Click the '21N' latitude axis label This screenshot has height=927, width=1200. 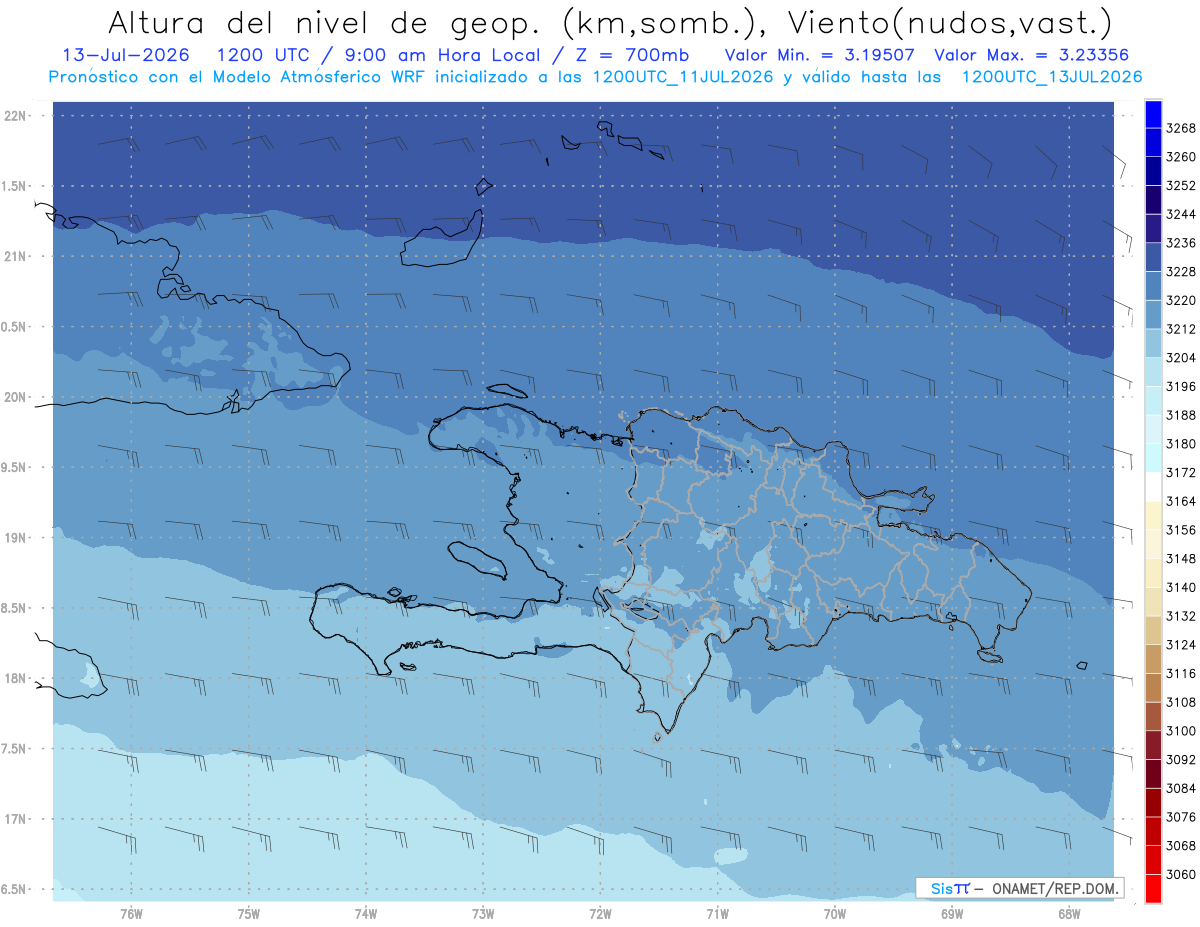coord(15,257)
